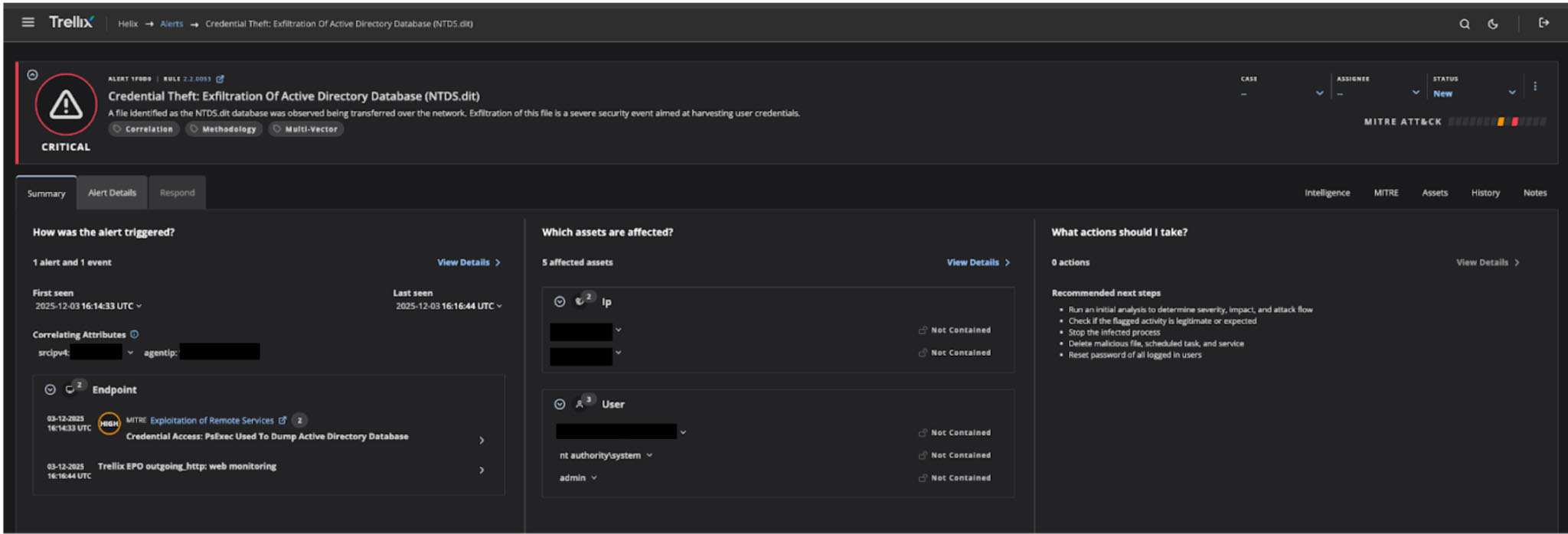Click the Correlating Attributes info icon
This screenshot has width=1568, height=534.
point(135,334)
